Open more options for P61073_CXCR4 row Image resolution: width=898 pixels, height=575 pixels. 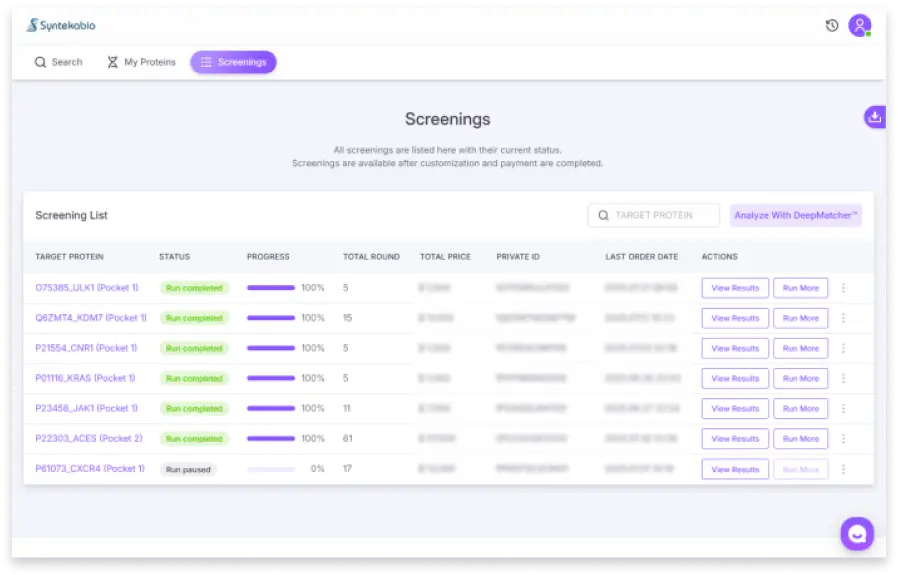click(843, 469)
